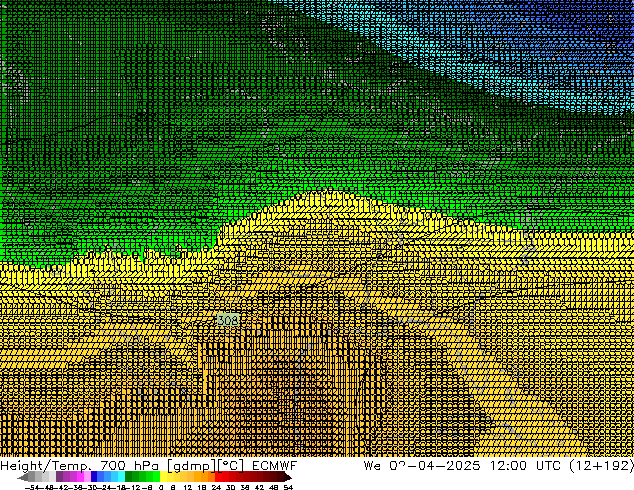Click the 24 legend value

coord(216,487)
